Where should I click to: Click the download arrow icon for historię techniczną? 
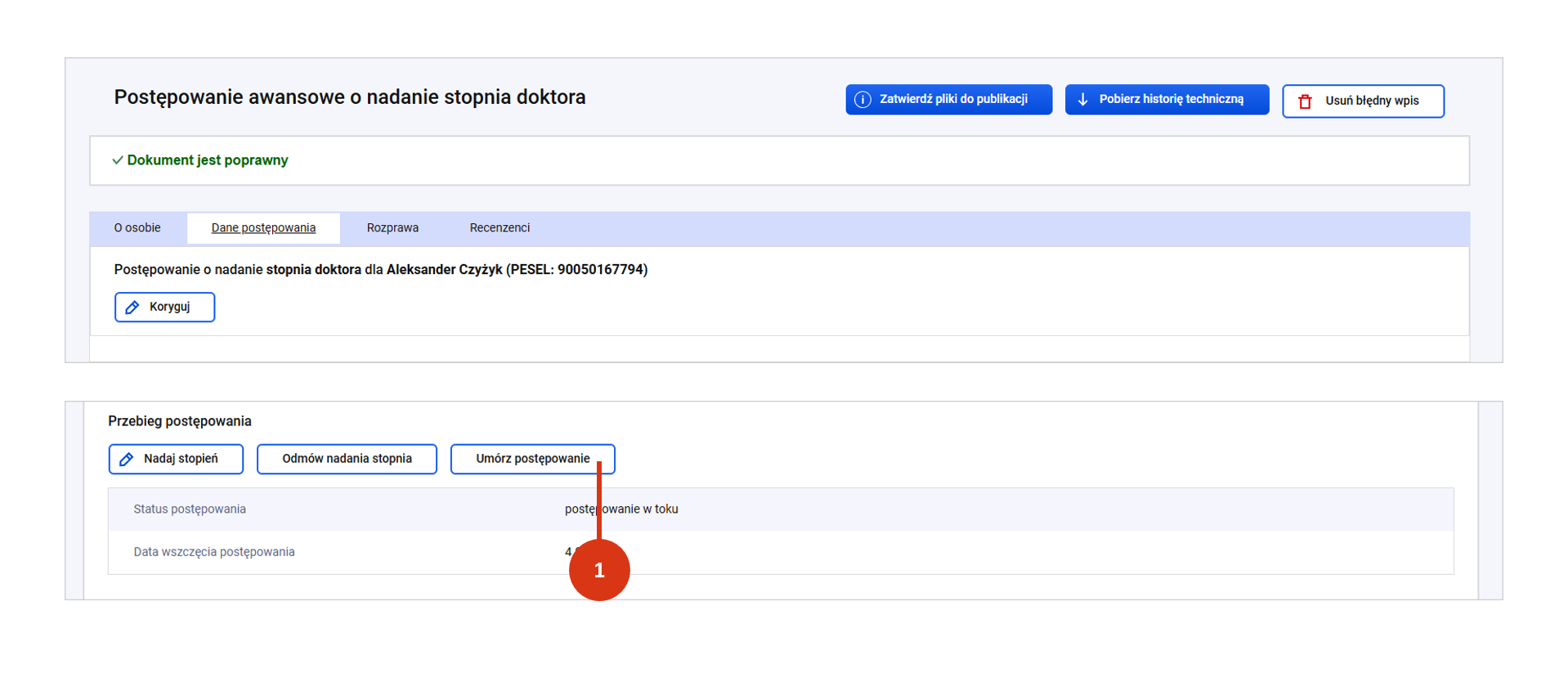pyautogui.click(x=1082, y=100)
